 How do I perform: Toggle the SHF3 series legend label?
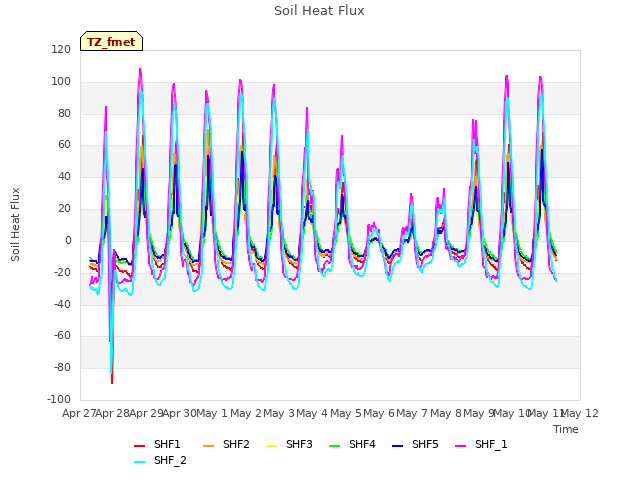click(299, 444)
